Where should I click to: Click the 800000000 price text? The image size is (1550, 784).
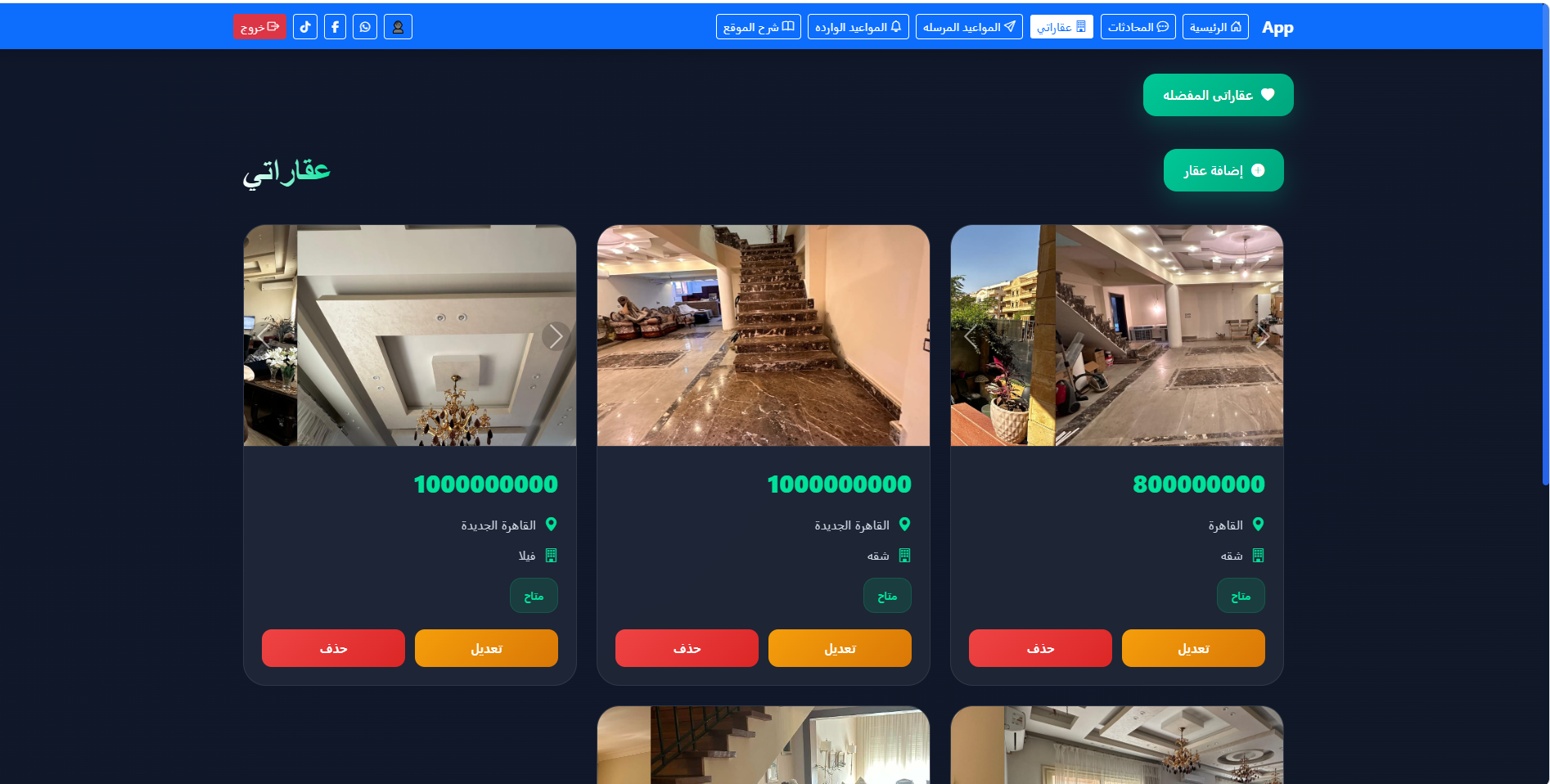1199,484
